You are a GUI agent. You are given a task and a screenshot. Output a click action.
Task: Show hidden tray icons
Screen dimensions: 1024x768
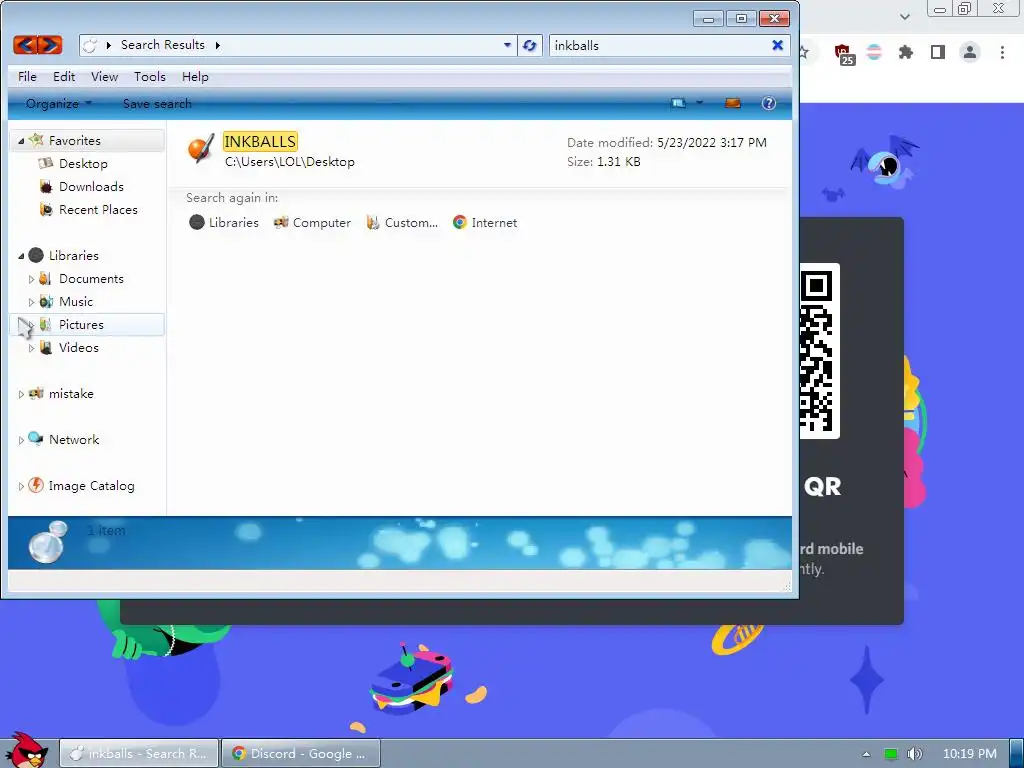[866, 754]
